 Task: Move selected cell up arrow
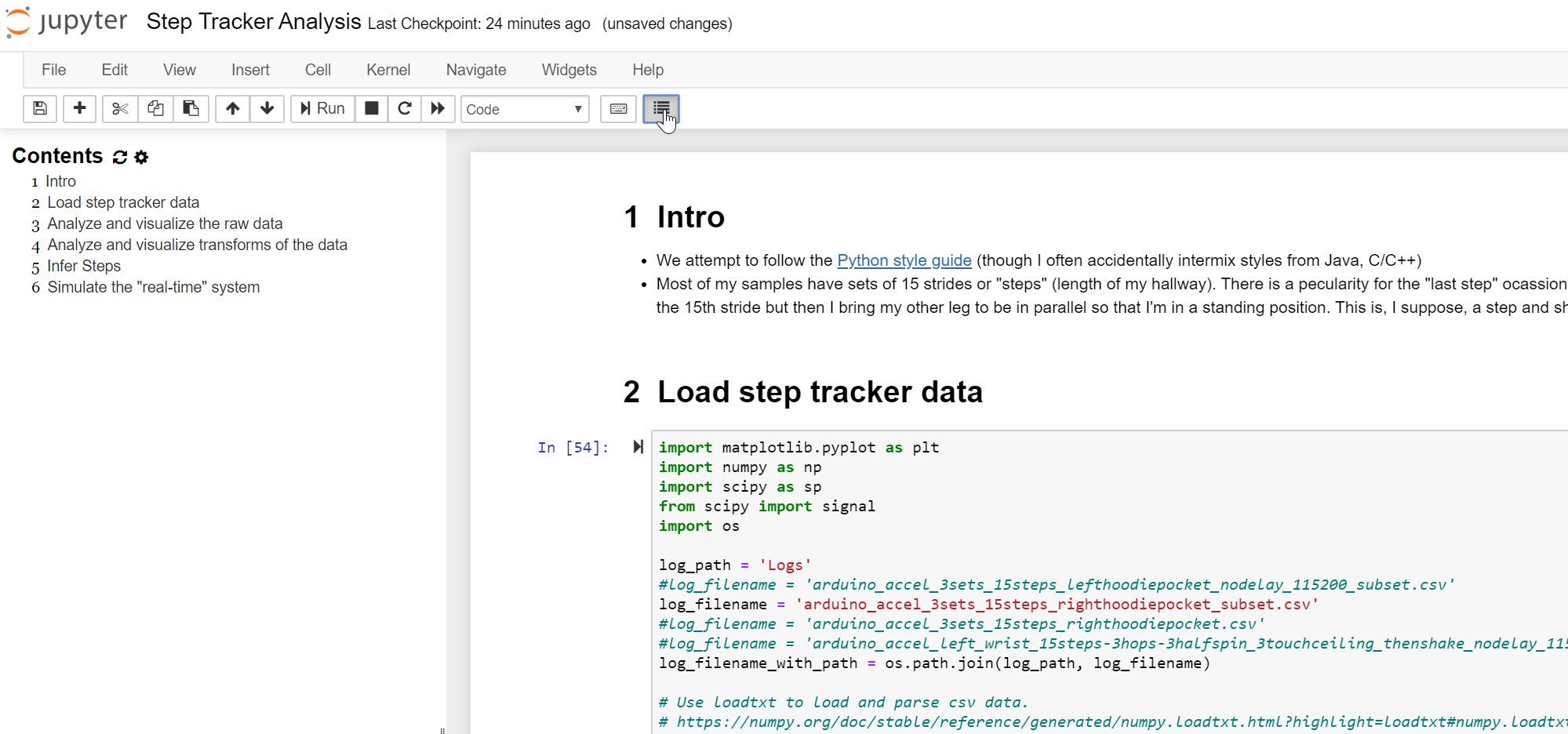(233, 108)
